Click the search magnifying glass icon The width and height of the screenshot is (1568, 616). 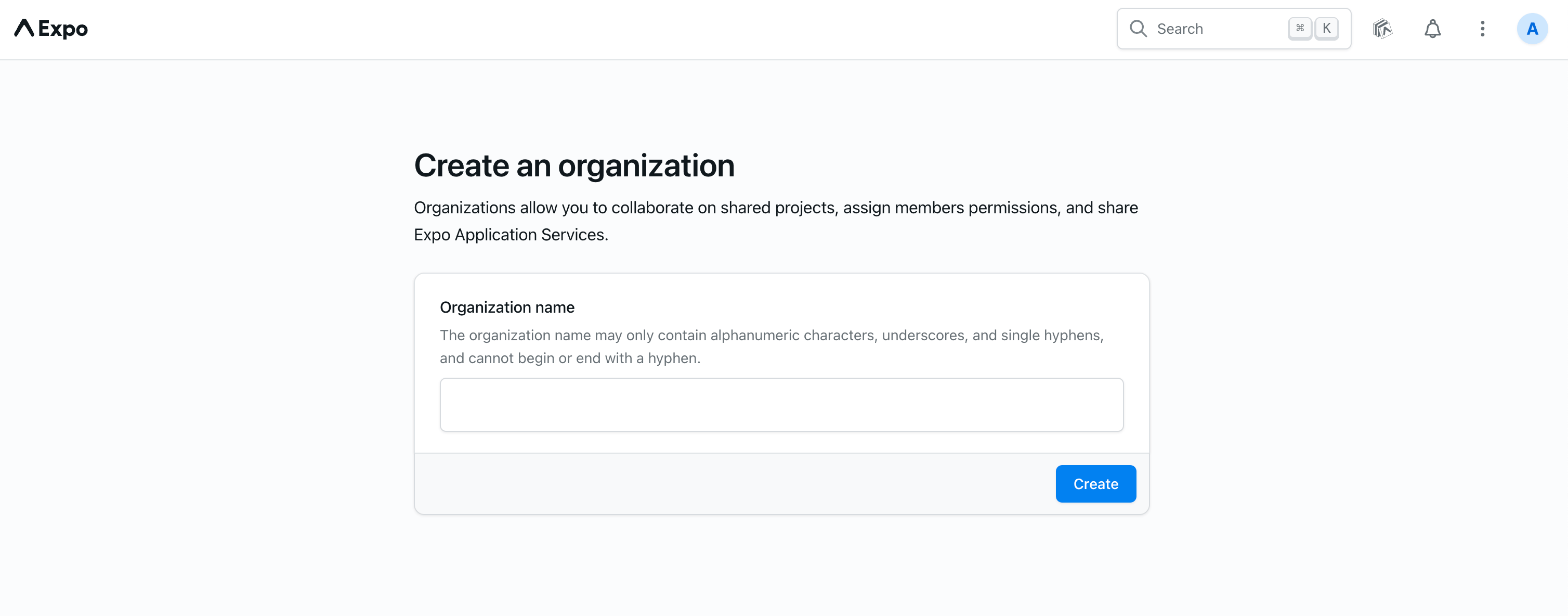pos(1138,28)
